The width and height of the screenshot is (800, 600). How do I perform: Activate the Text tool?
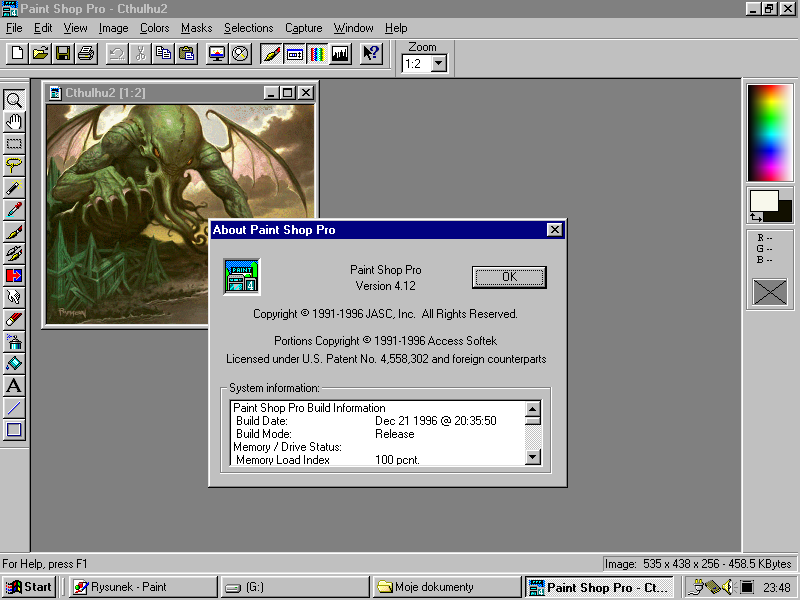pos(14,386)
